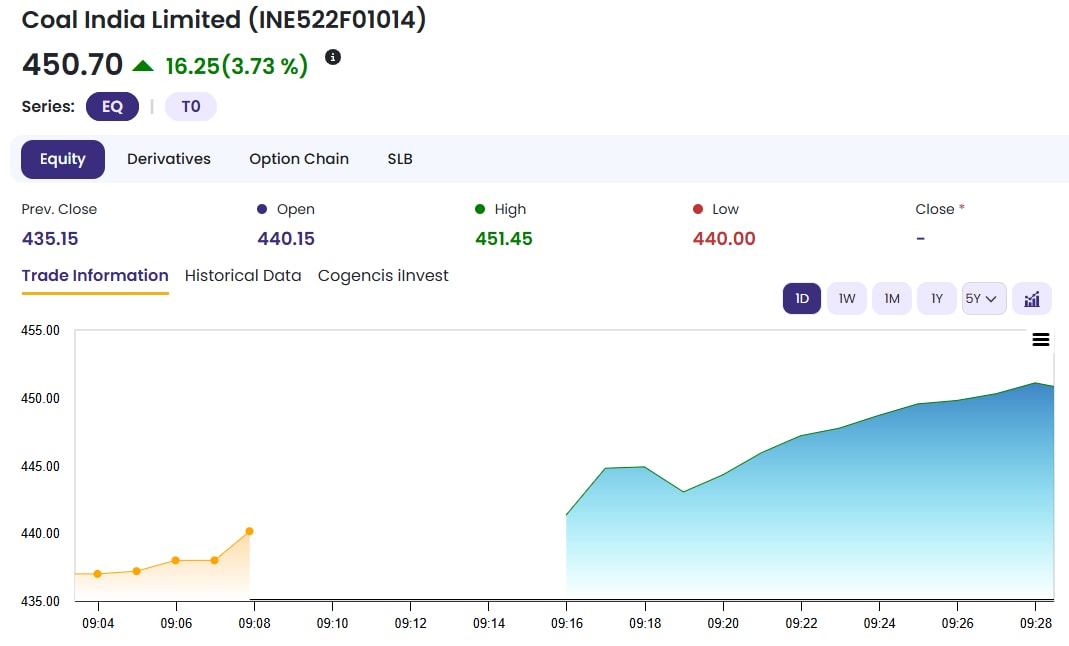Click the info icon beside price change
This screenshot has height=646, width=1069.
pyautogui.click(x=333, y=57)
